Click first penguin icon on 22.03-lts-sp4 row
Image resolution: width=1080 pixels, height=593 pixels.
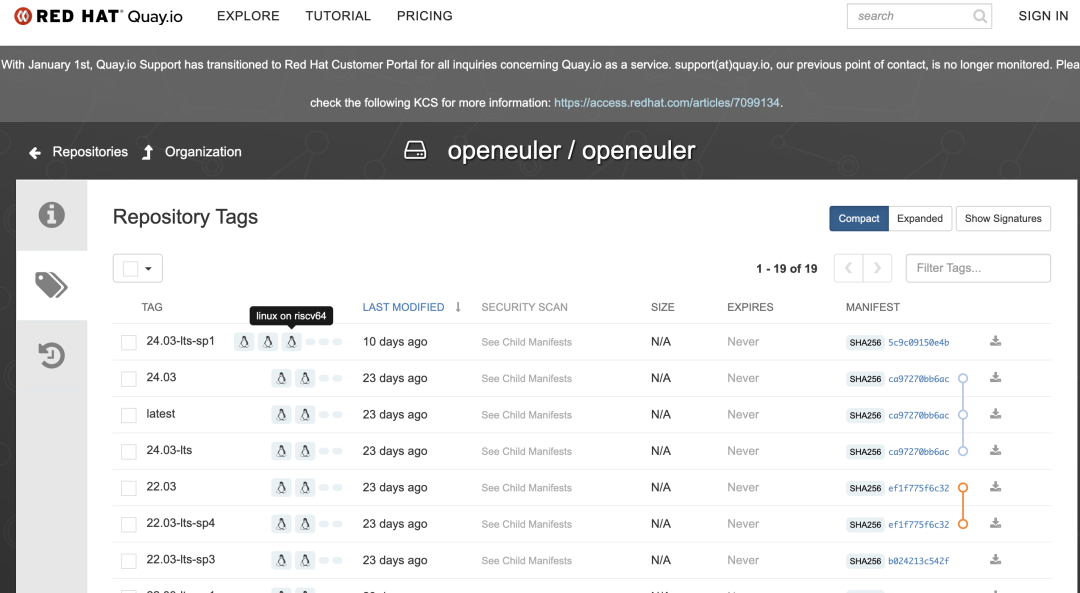[x=281, y=524]
